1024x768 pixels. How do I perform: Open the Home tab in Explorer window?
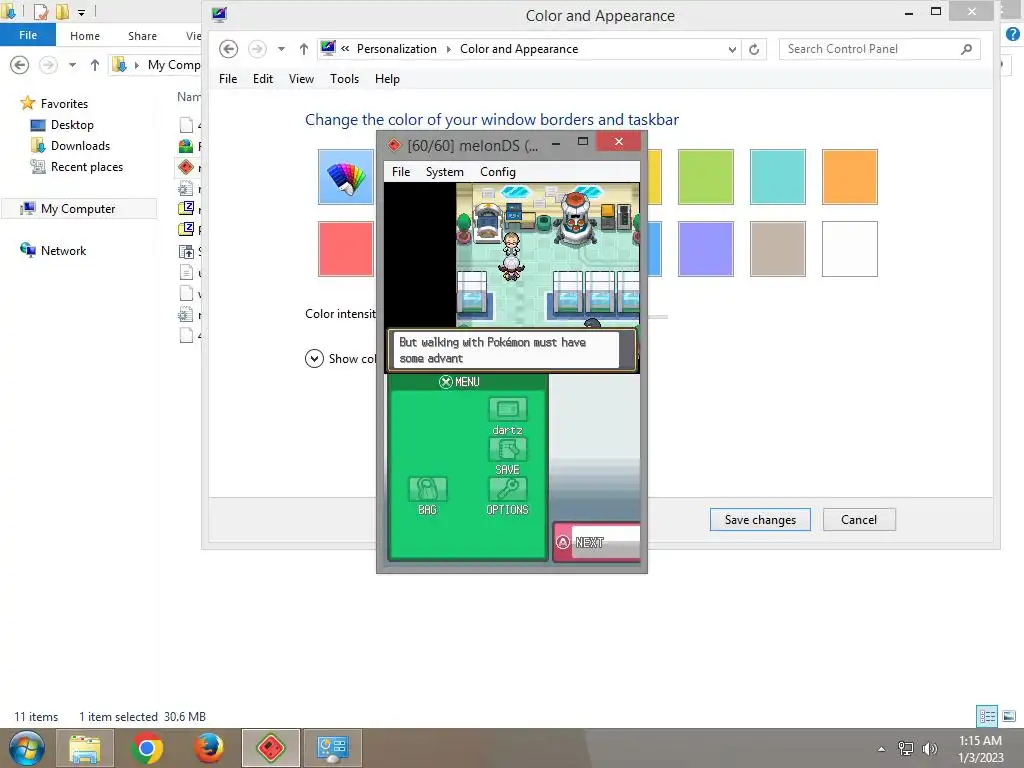(x=85, y=36)
